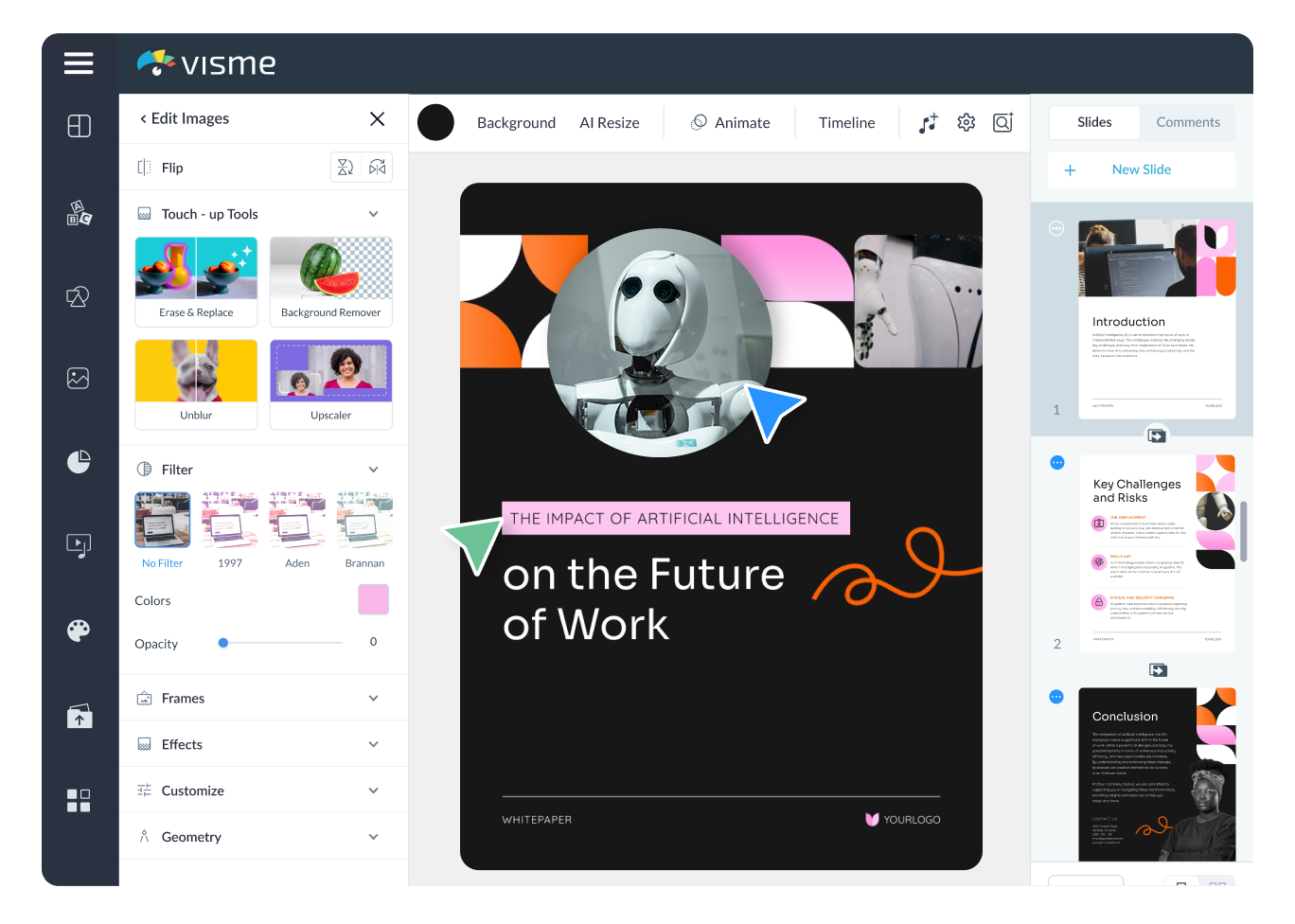1295x924 pixels.
Task: Click the New Slide button
Action: [x=1141, y=169]
